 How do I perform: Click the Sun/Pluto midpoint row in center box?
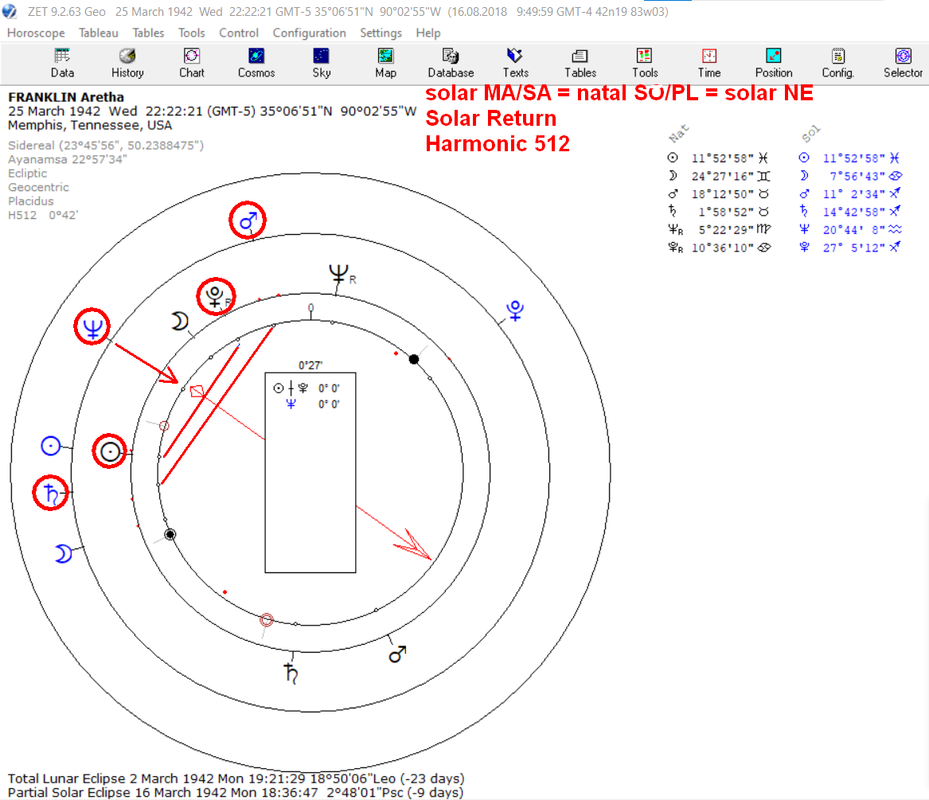tap(306, 389)
